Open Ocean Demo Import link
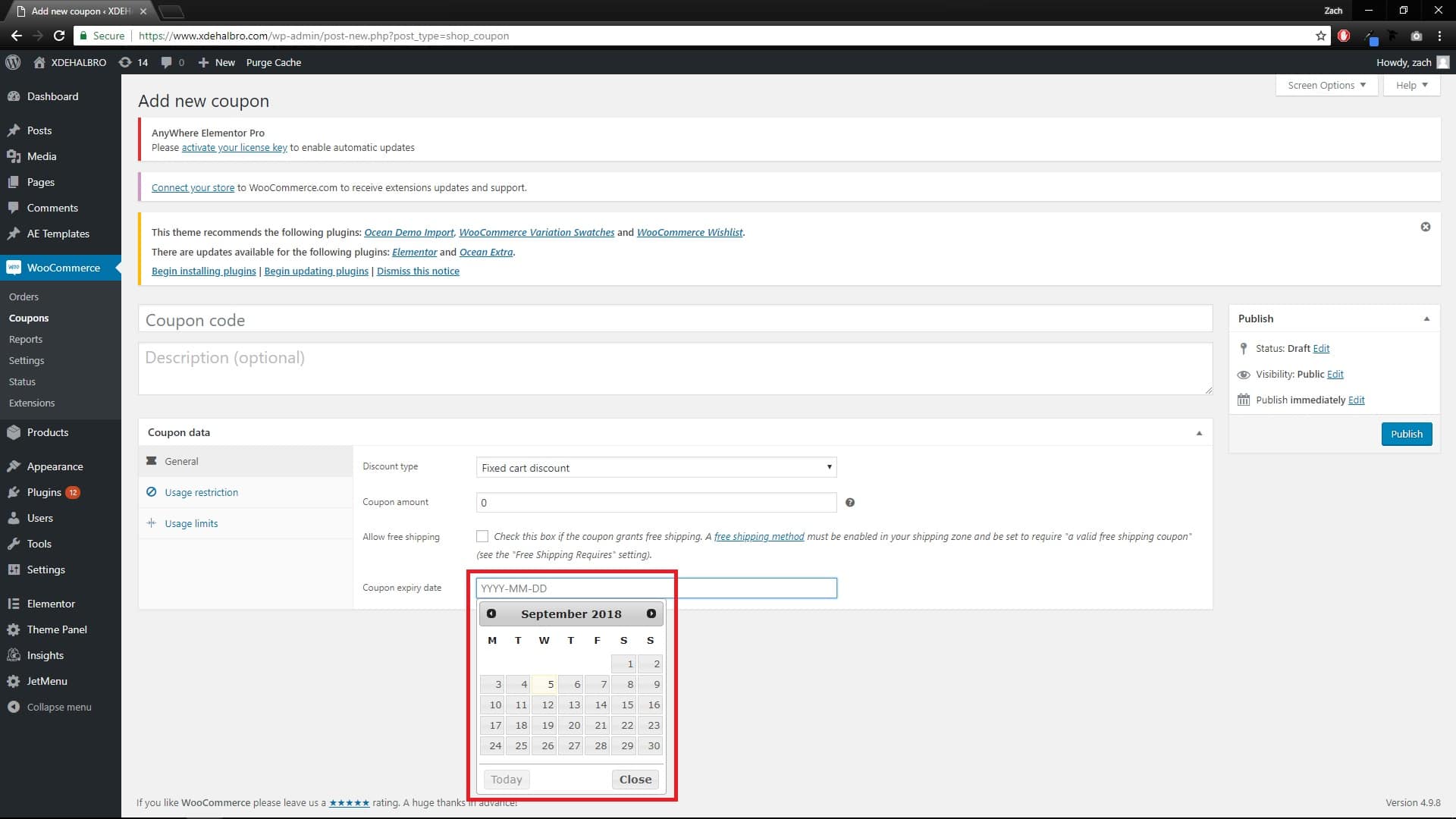This screenshot has height=819, width=1456. click(x=409, y=232)
